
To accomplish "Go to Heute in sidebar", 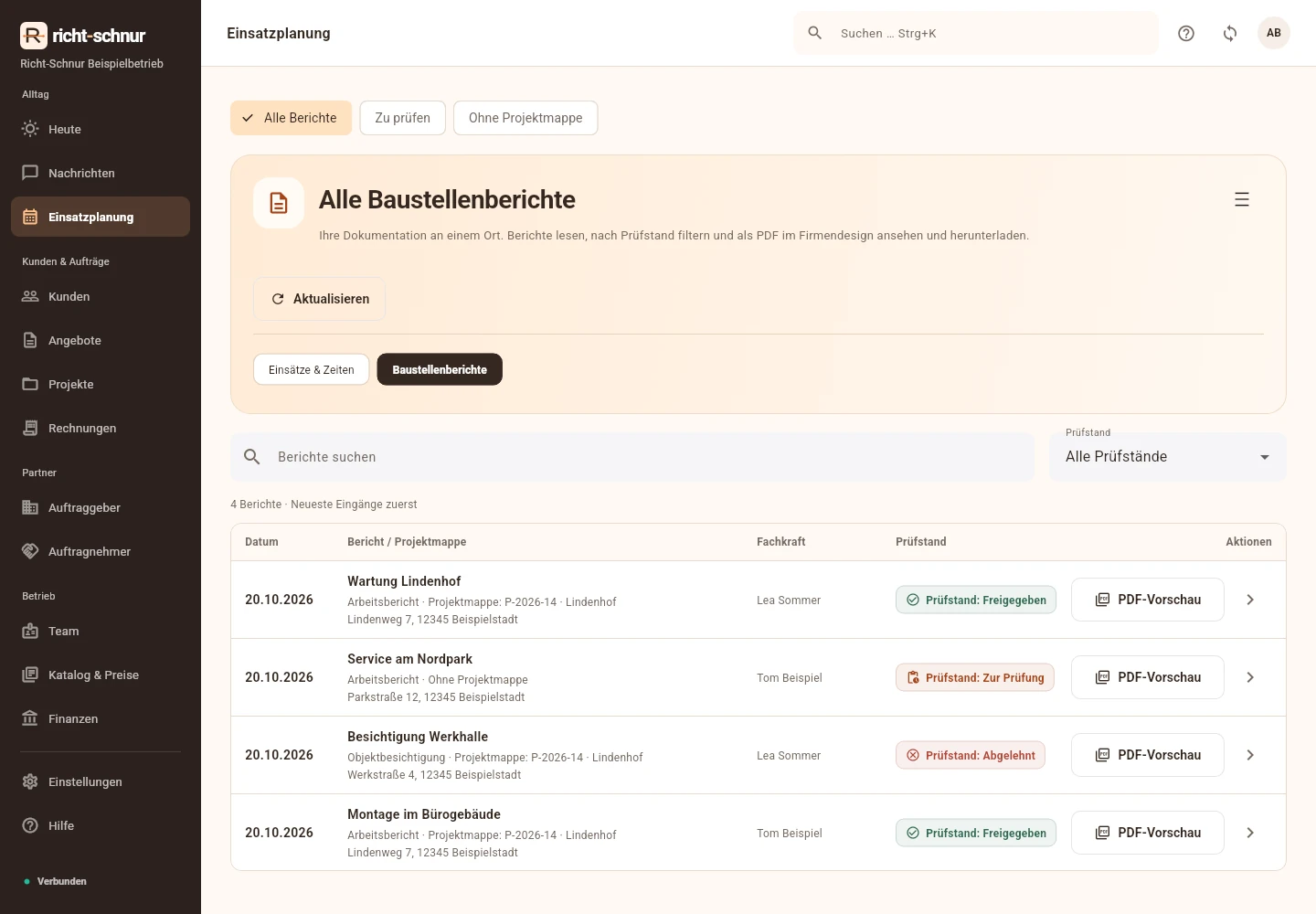I will pos(101,129).
